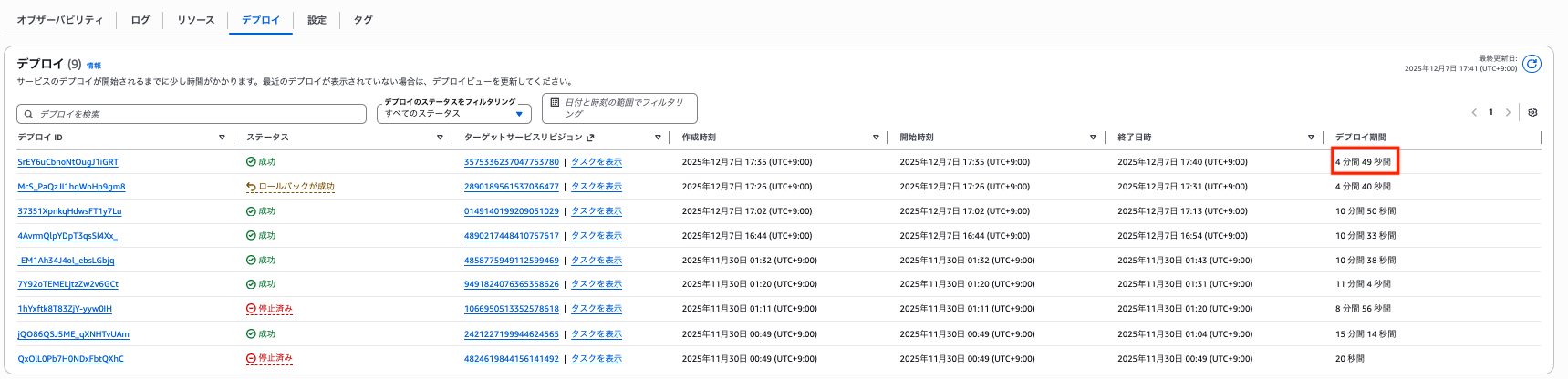1568x379 pixels.
Task: Click デプロイ期間 column header
Action: pos(1360,138)
